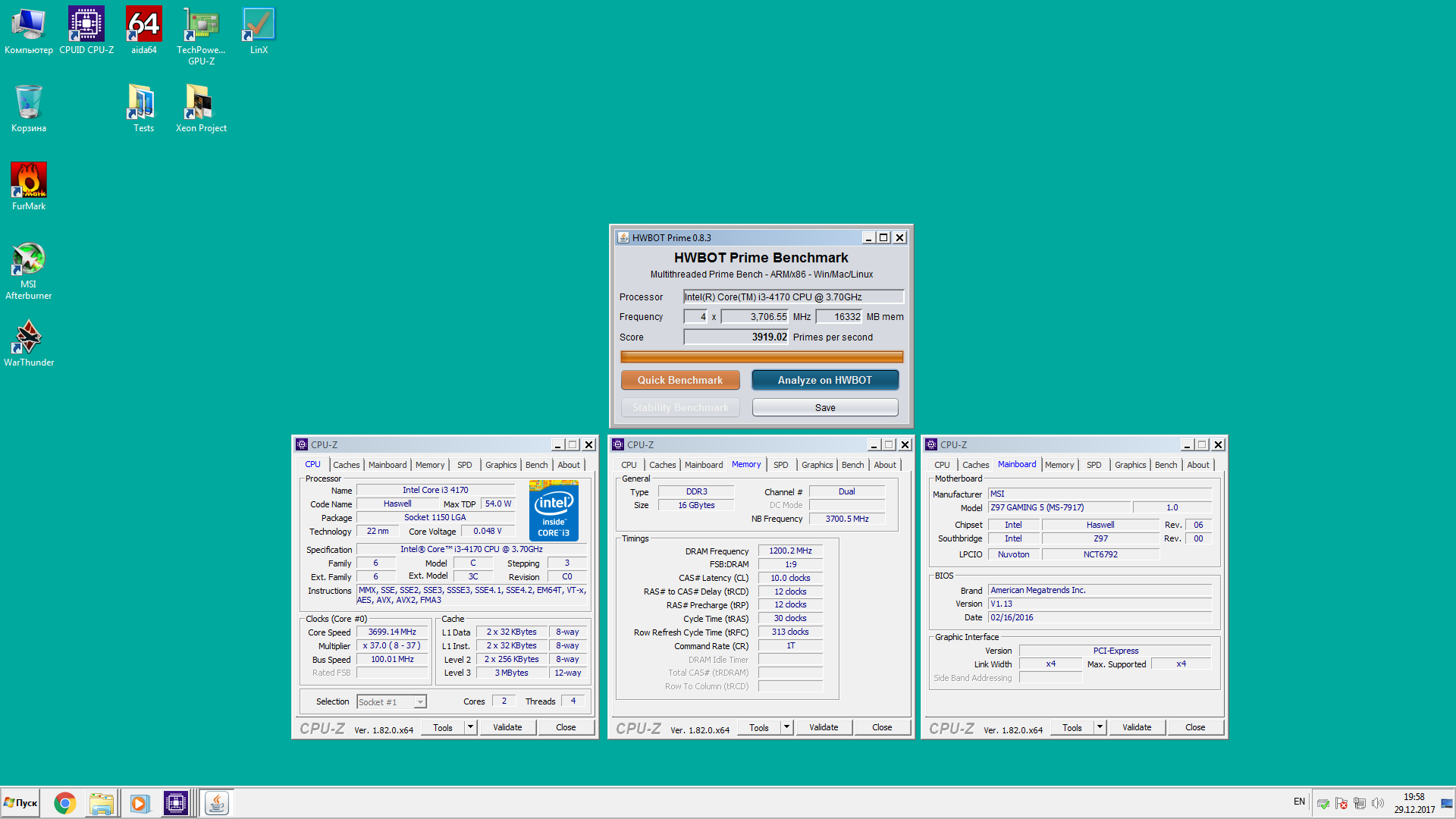The height and width of the screenshot is (819, 1456).
Task: Switch to CPU-Z taskbar button
Action: pos(176,803)
